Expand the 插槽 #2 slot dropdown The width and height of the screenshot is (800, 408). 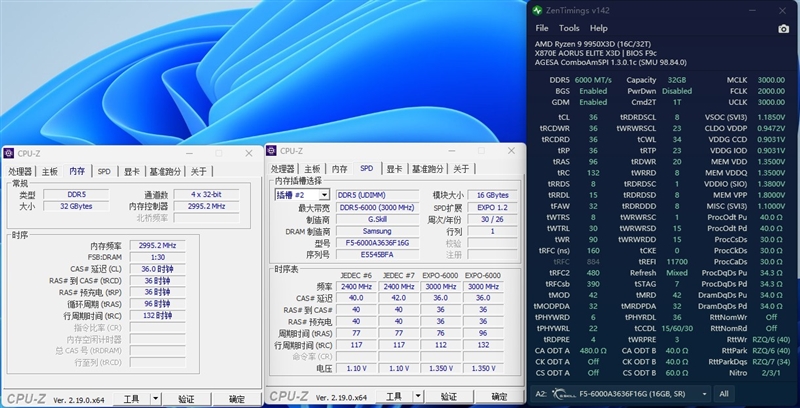(324, 195)
